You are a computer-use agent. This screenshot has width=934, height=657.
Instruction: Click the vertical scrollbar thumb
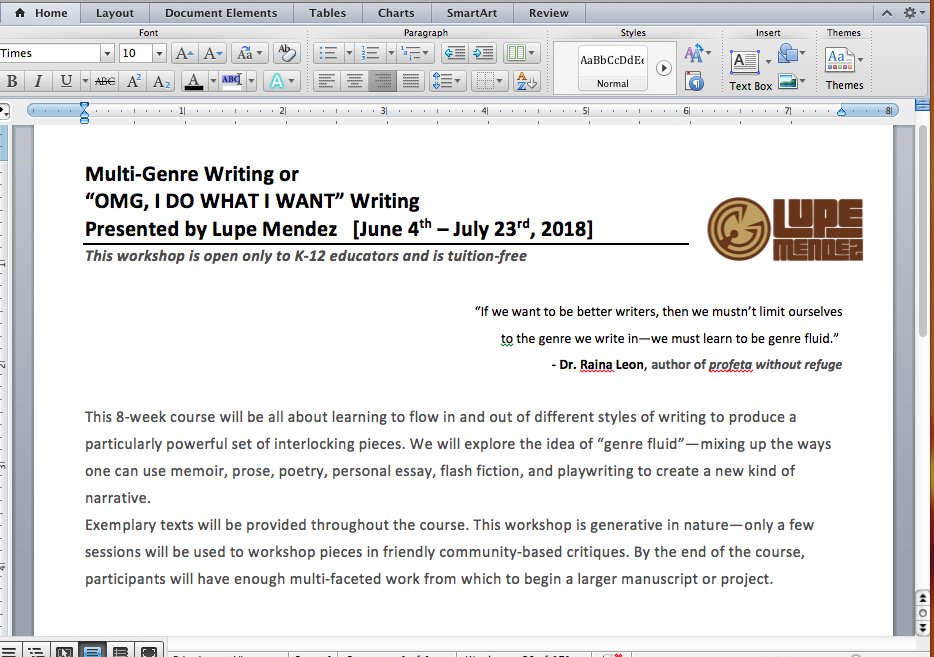tap(924, 233)
